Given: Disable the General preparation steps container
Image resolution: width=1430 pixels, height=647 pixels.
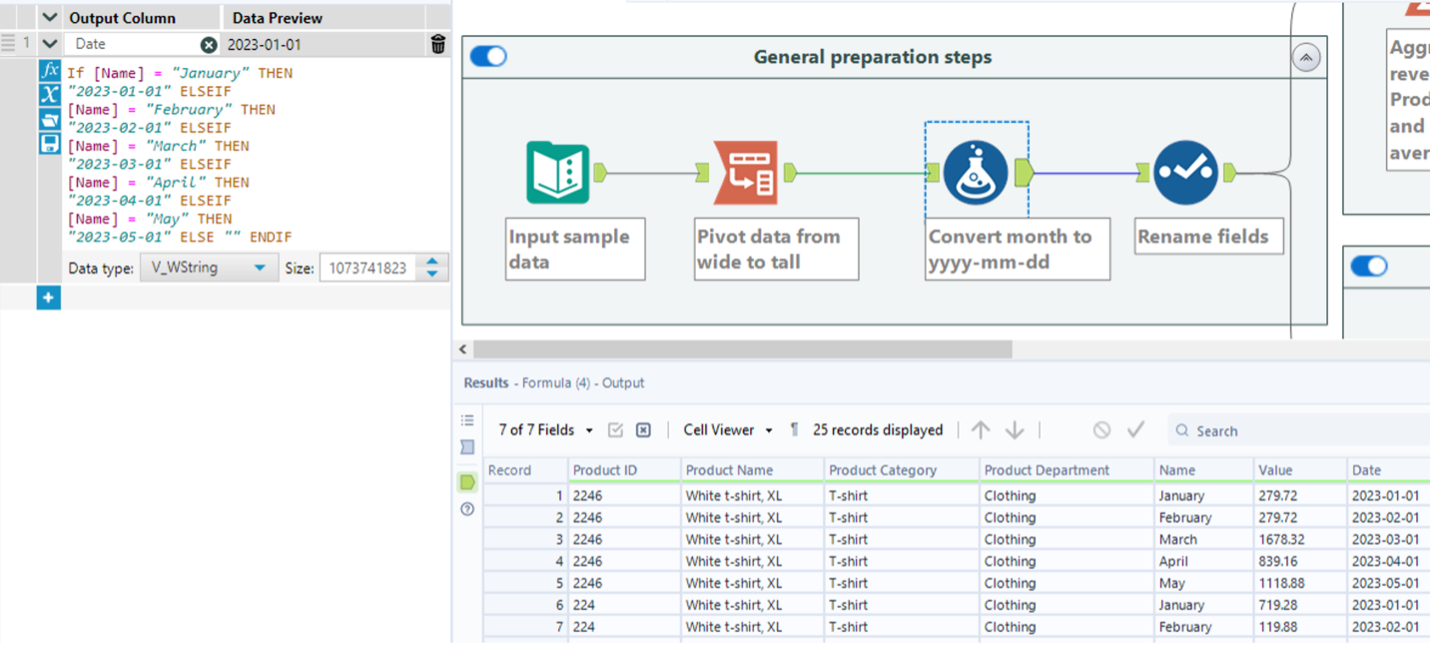Looking at the screenshot, I should point(488,57).
